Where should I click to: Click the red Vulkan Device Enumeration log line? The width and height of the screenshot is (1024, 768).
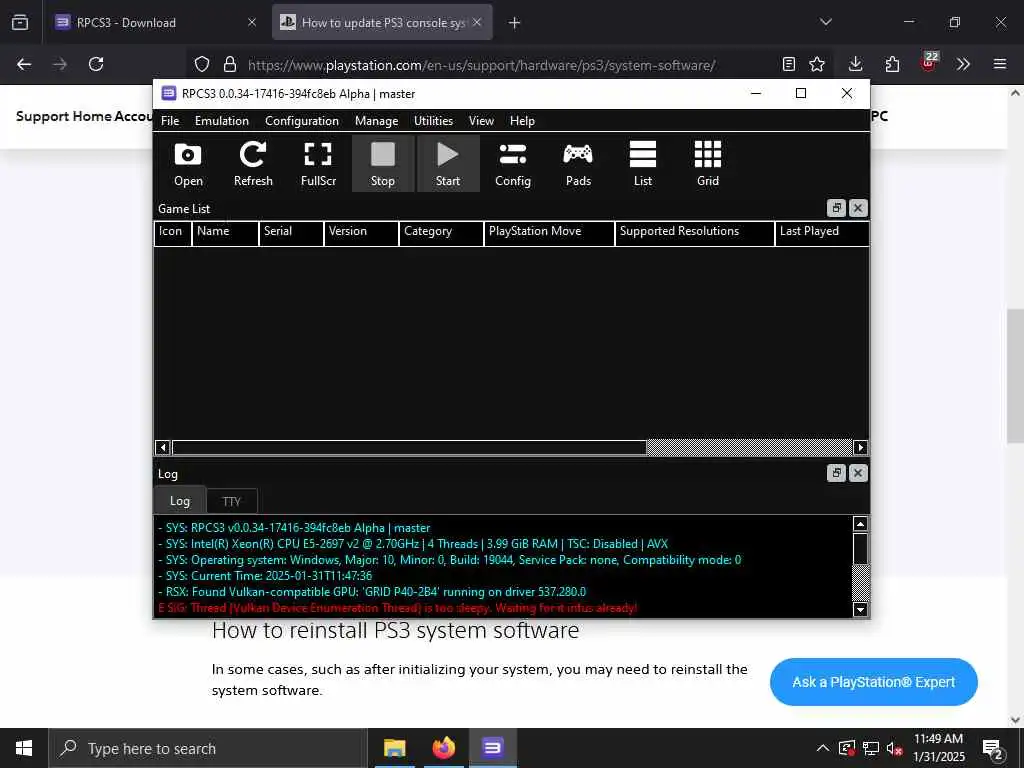click(x=398, y=608)
